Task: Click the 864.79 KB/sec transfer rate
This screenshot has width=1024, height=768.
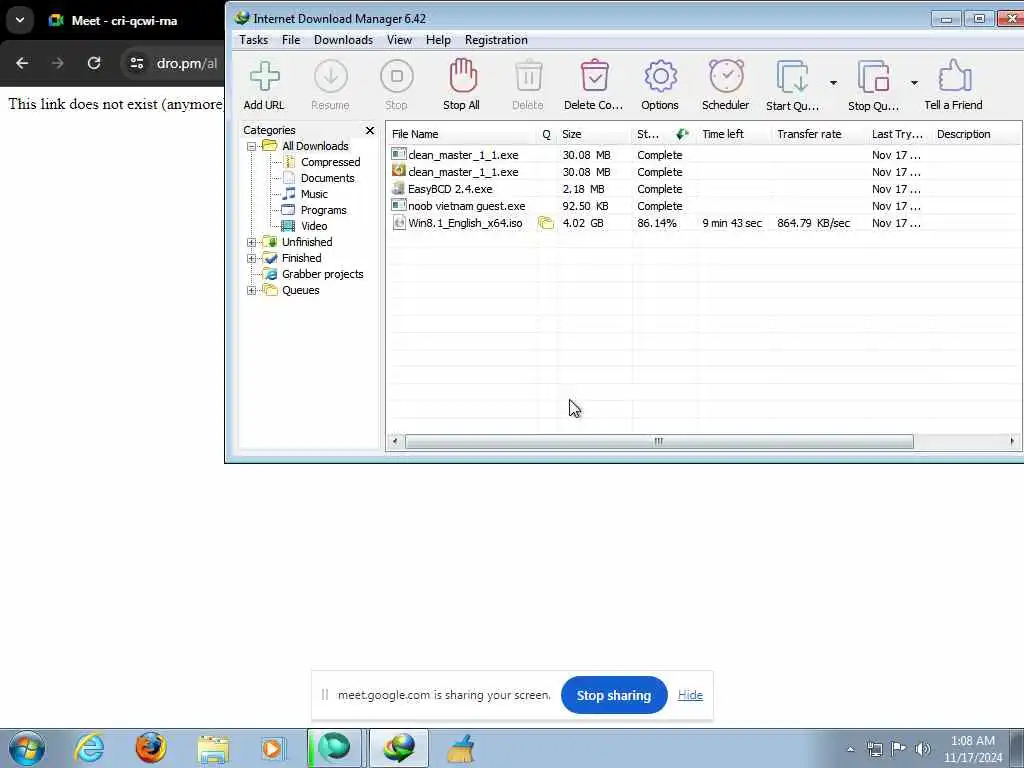Action: (x=814, y=223)
